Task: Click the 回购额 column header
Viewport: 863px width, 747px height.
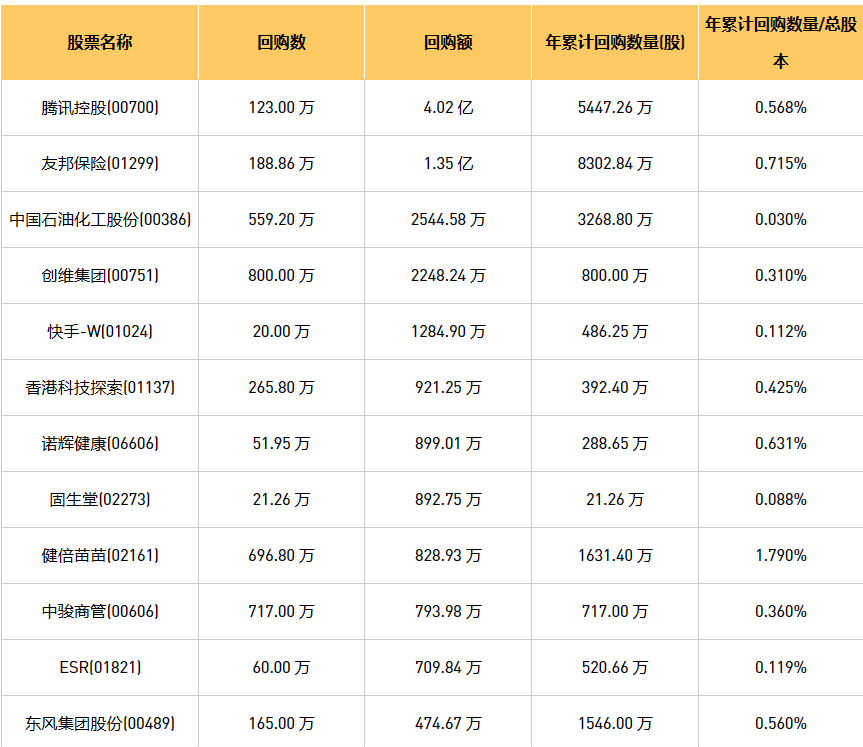Action: coord(448,43)
